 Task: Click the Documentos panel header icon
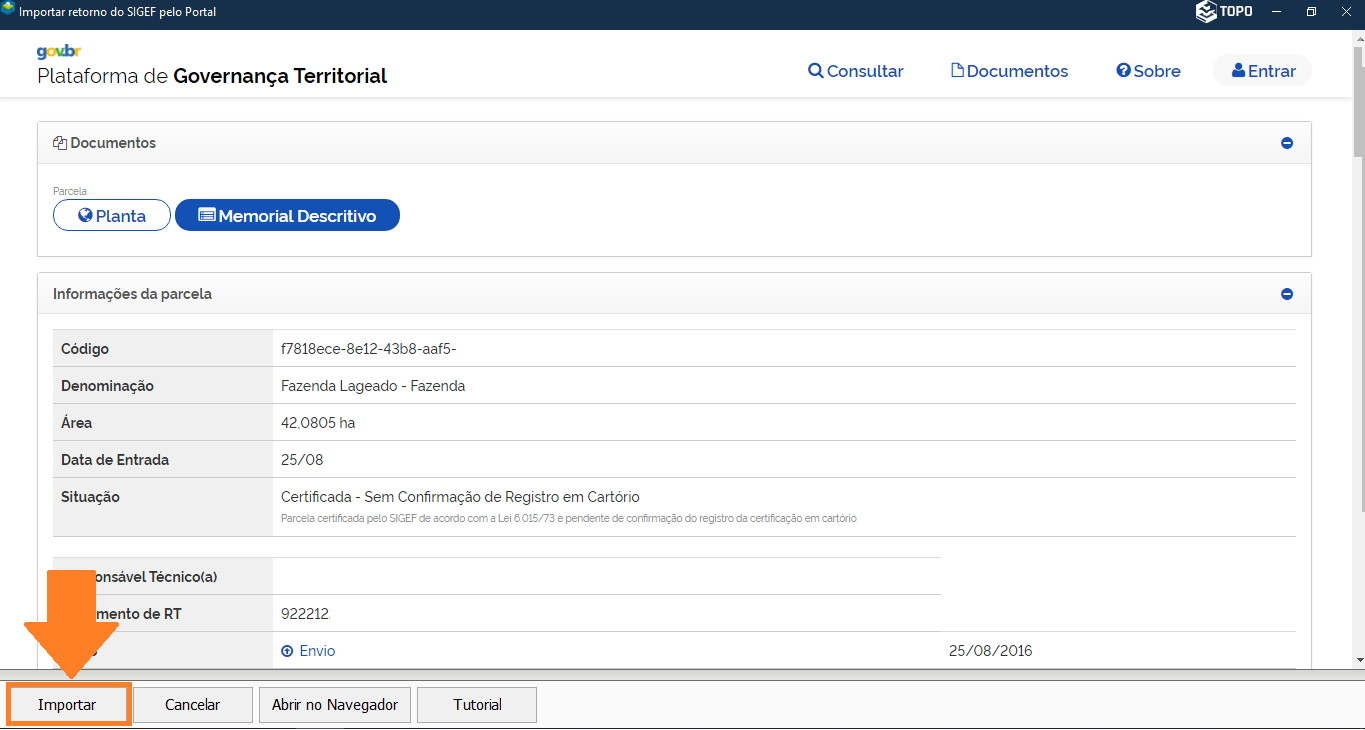60,143
